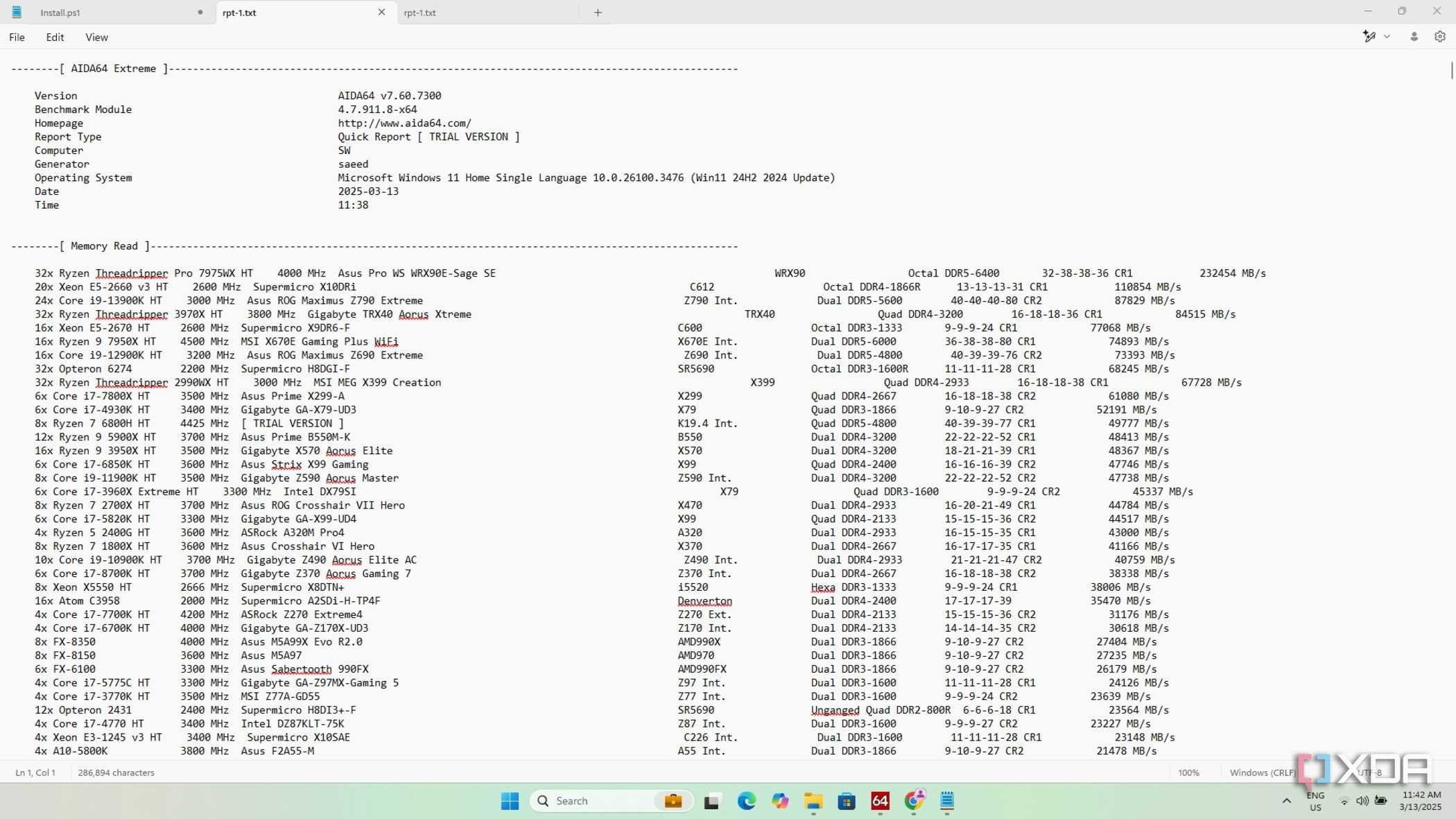Open ENG US language switcher
Viewport: 1456px width, 819px height.
[1315, 801]
